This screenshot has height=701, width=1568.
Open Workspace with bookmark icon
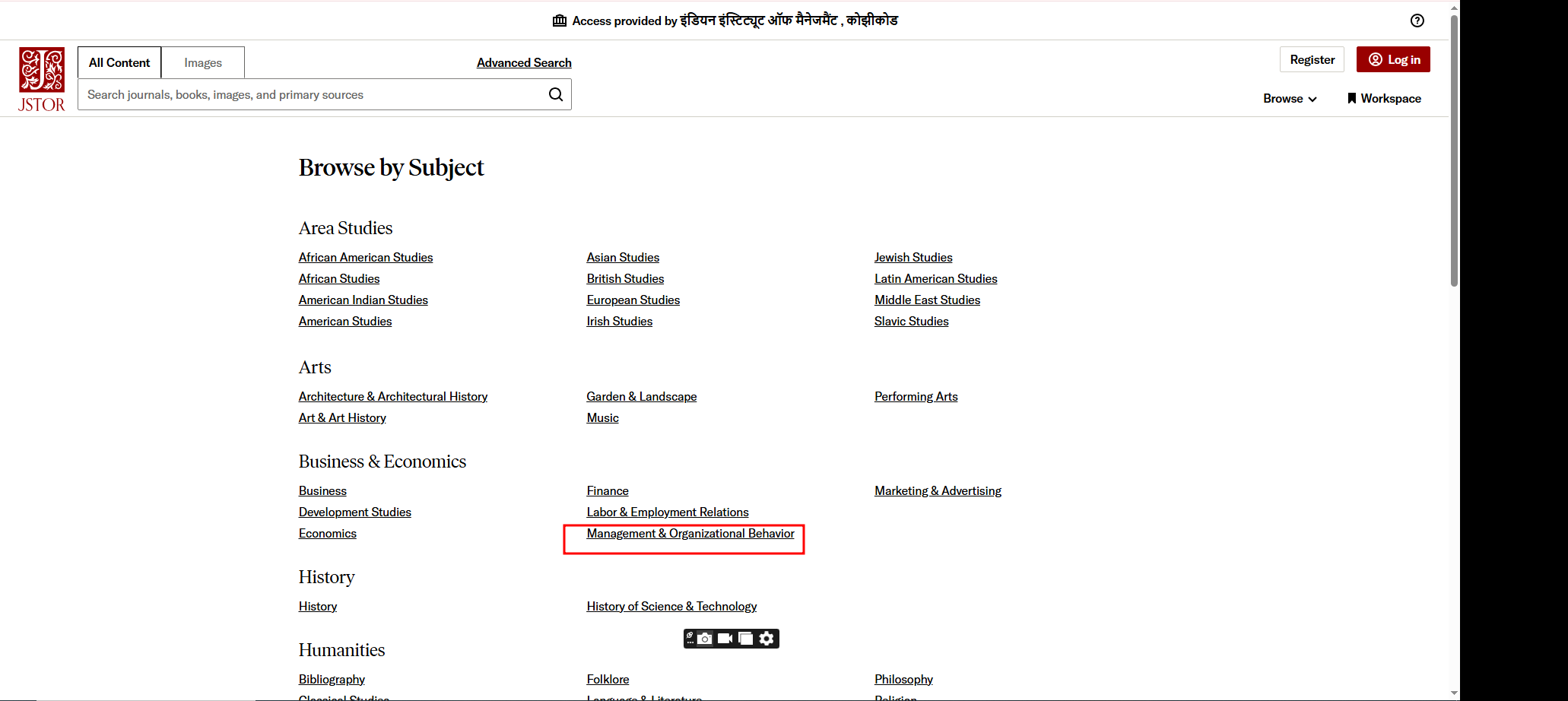point(1383,98)
